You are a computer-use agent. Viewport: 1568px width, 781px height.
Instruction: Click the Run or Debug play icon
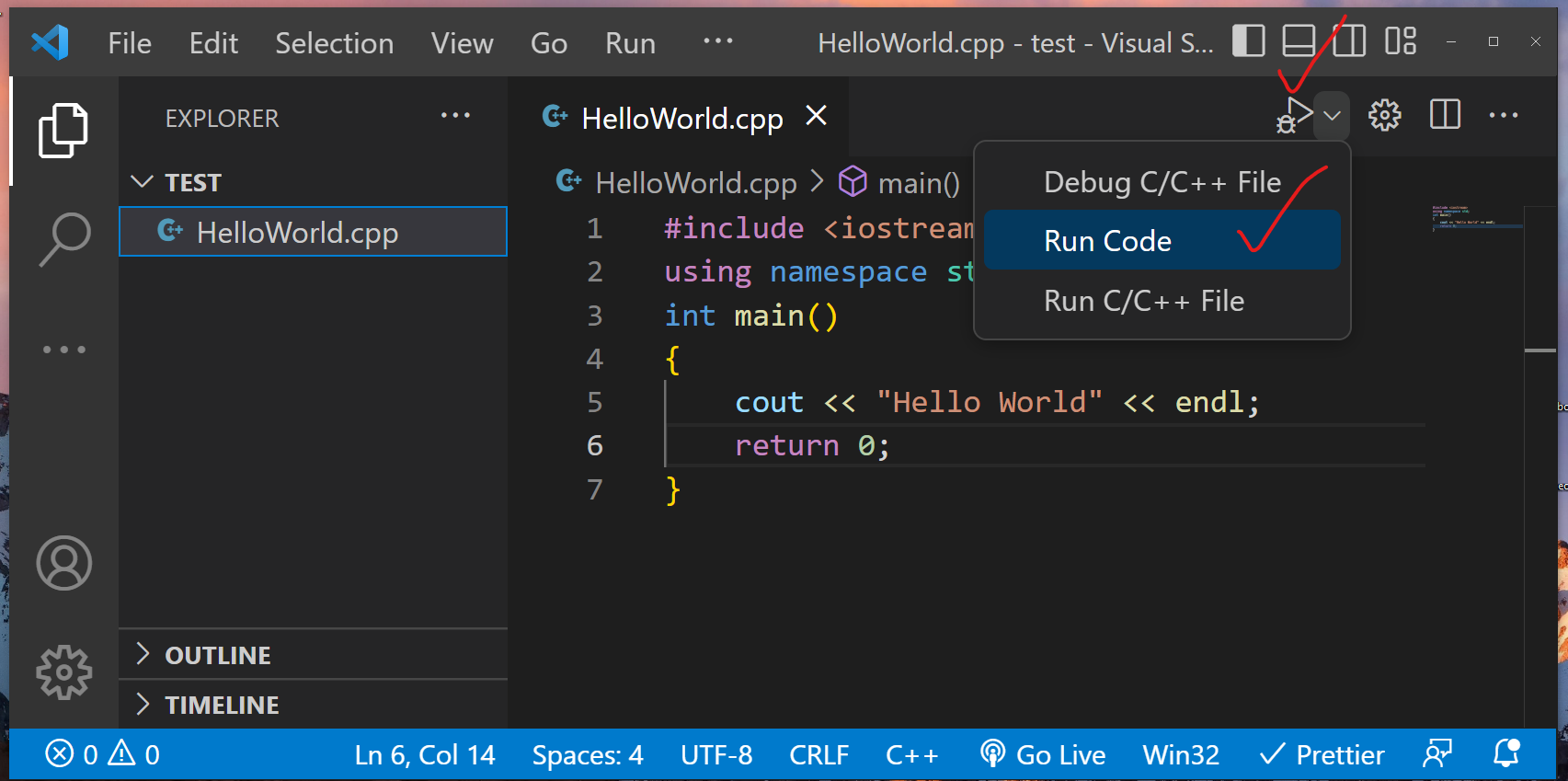[1295, 116]
